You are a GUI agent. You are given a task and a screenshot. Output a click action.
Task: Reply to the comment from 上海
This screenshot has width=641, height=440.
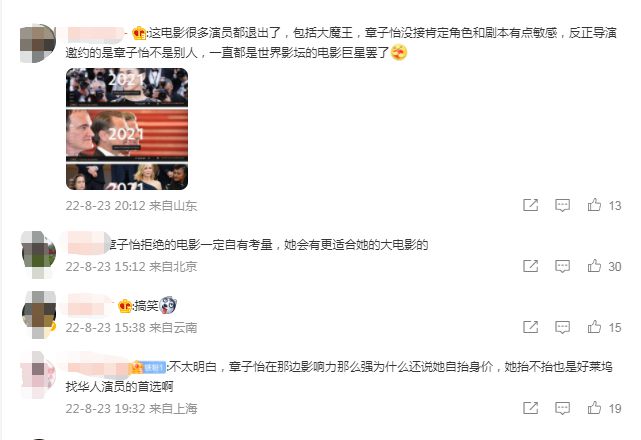562,408
